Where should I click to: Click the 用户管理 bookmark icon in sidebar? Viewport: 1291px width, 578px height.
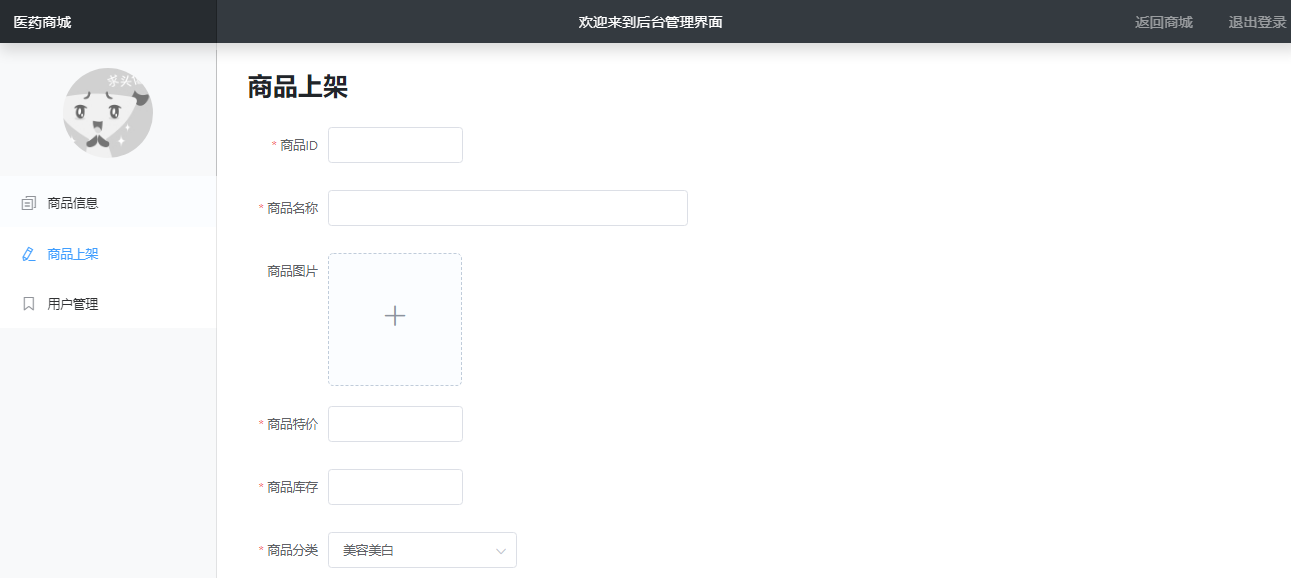29,304
